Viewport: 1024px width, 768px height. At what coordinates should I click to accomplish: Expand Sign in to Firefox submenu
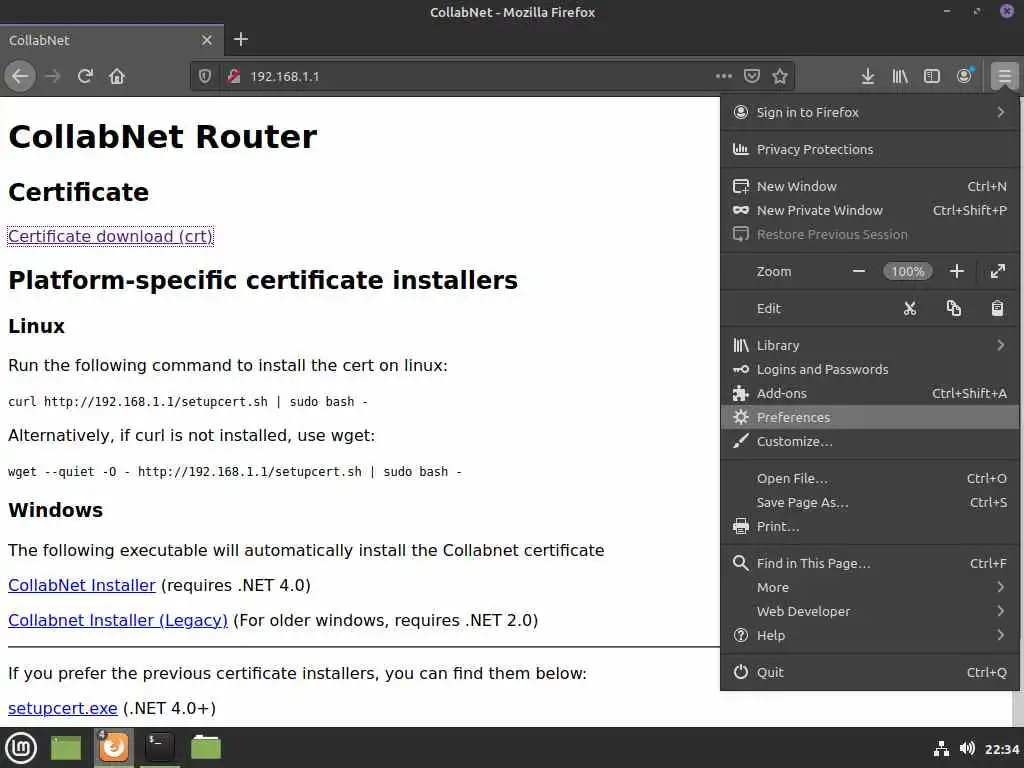[x=870, y=112]
